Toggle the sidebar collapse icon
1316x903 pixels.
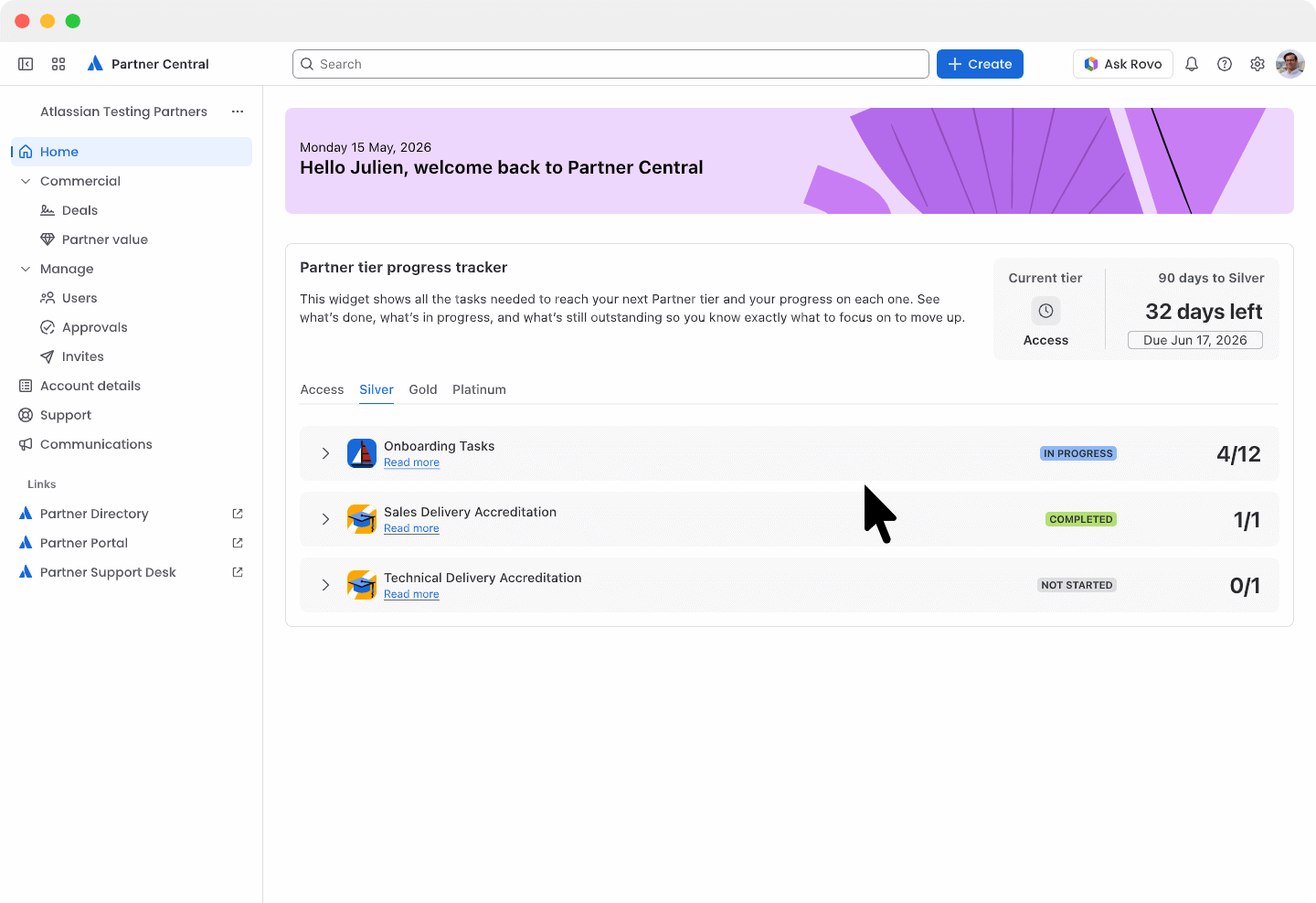click(x=26, y=64)
